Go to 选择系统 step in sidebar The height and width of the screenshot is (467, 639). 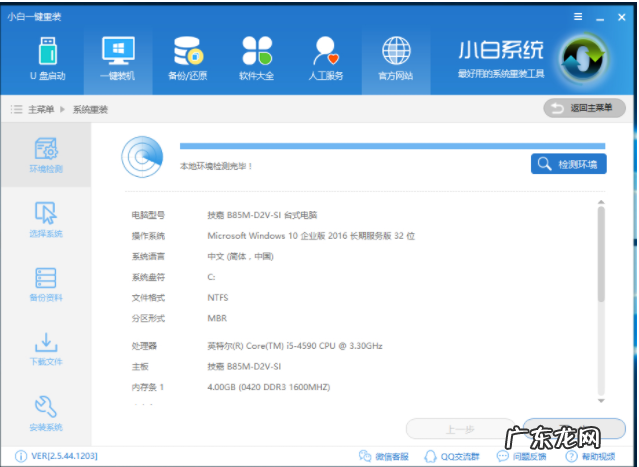click(46, 220)
